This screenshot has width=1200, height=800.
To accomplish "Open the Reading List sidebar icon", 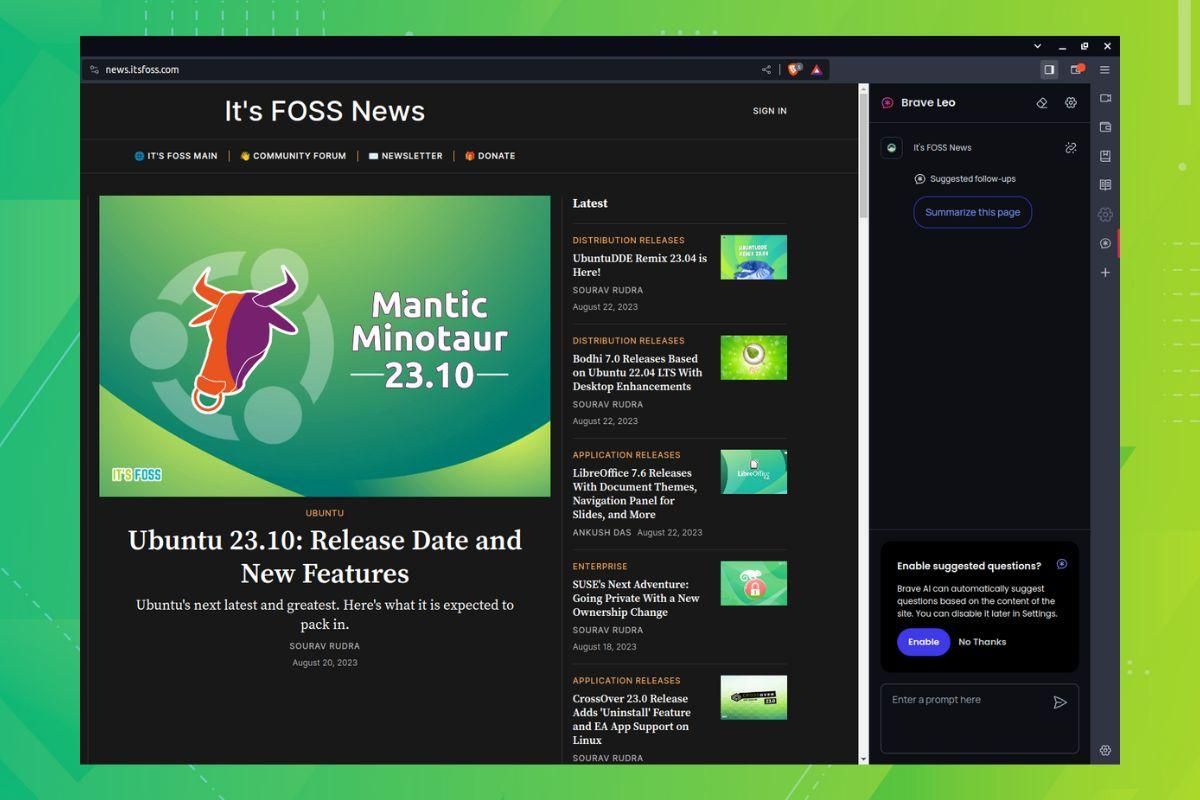I will point(1105,185).
